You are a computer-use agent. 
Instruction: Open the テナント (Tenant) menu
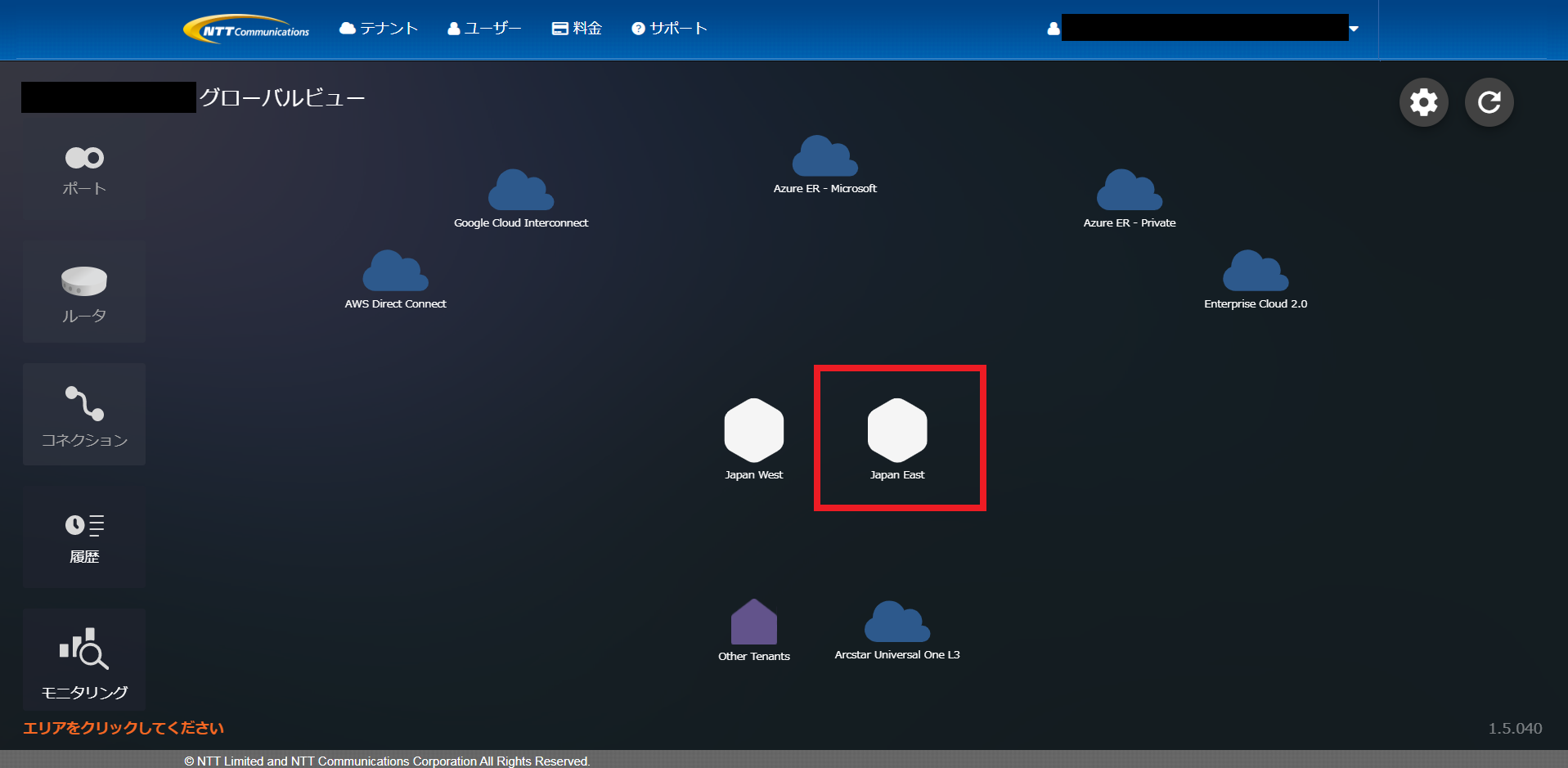click(379, 29)
